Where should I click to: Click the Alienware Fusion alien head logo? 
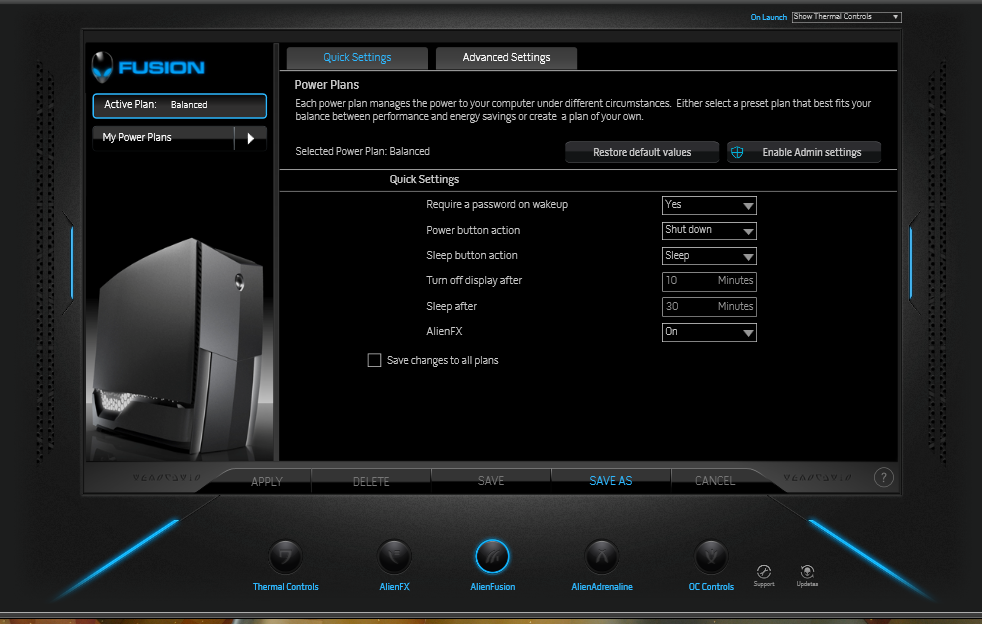tap(102, 67)
